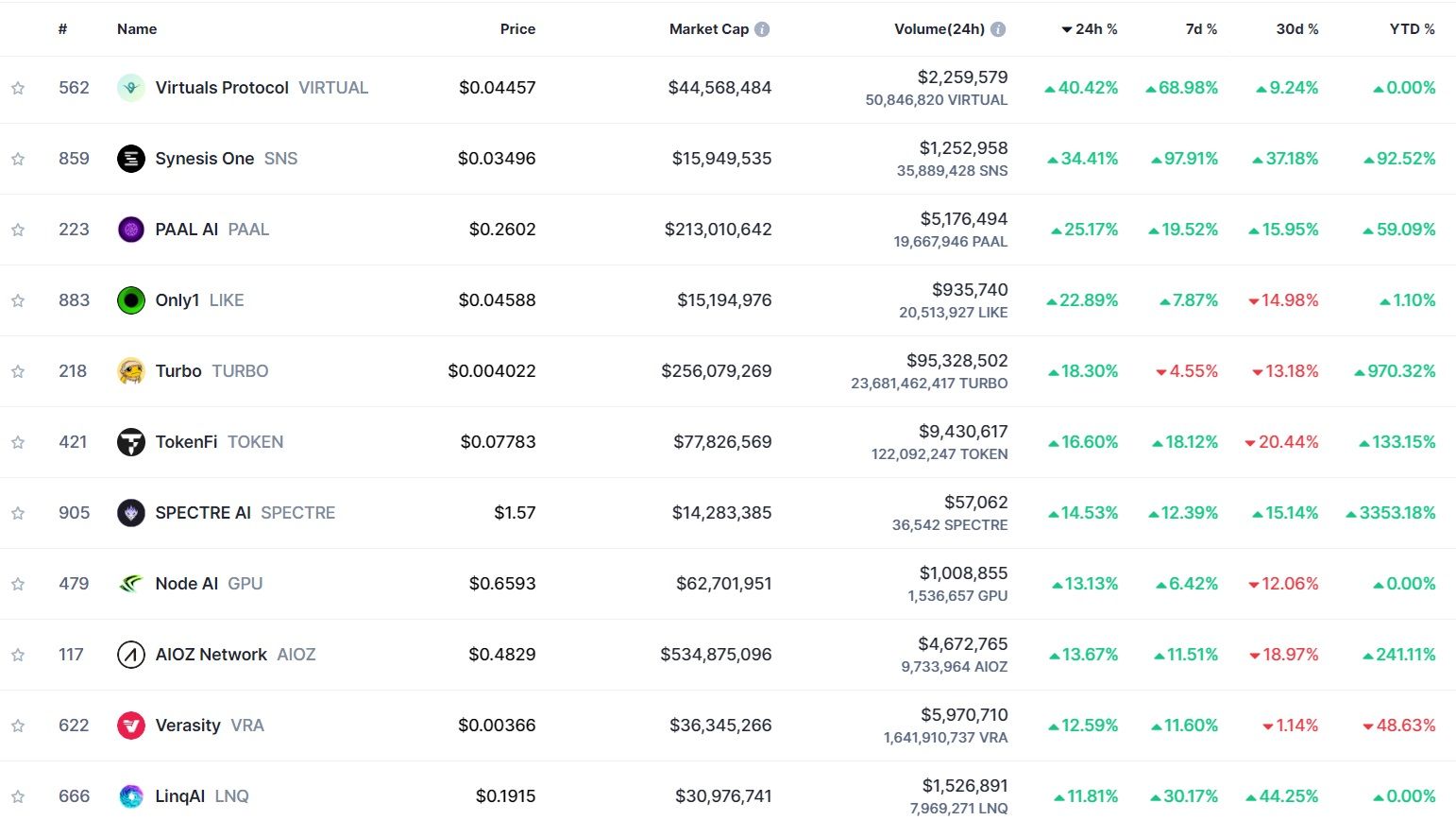Click Virtuals Protocol 24h value 40.42%
The width and height of the screenshot is (1456, 820).
[1081, 88]
